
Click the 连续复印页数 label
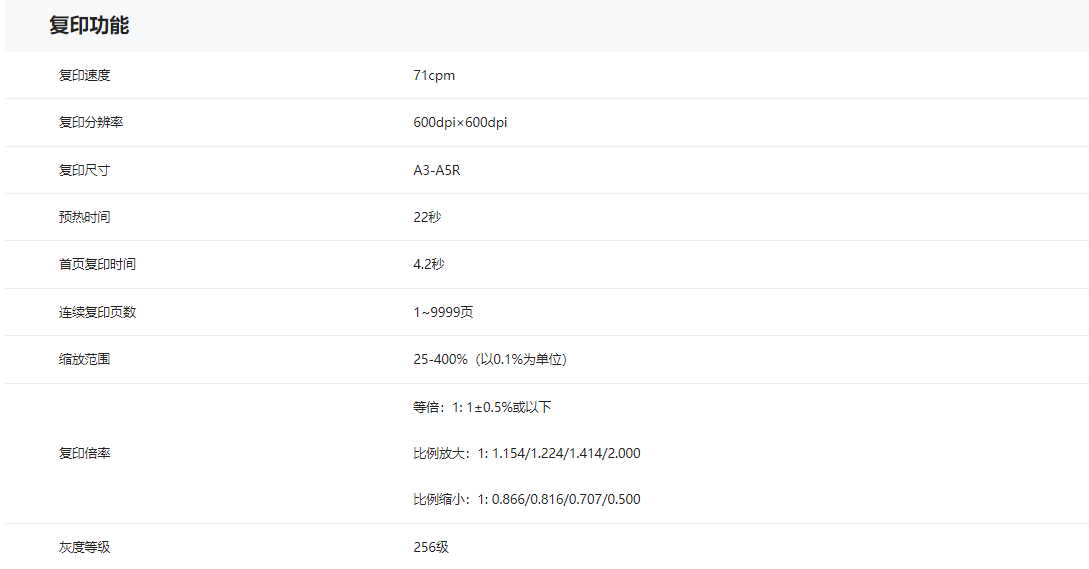click(97, 312)
